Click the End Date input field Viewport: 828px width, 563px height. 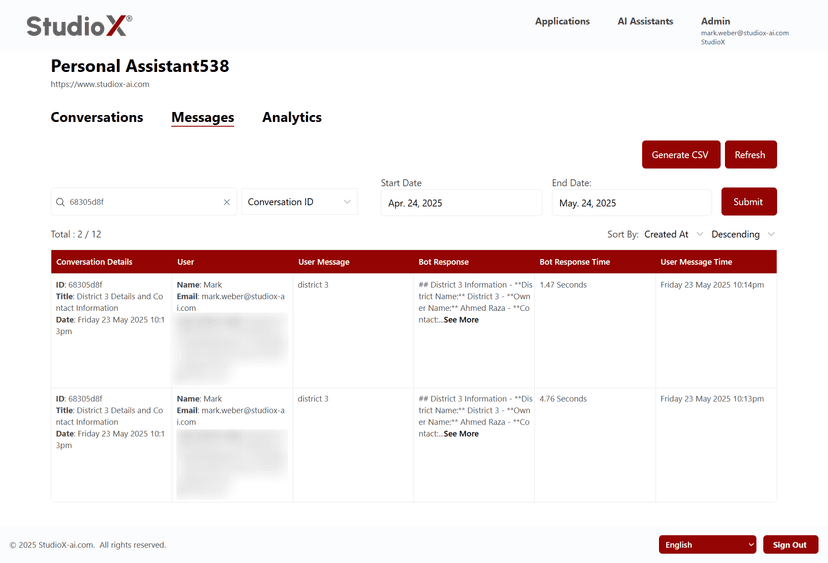pos(631,203)
